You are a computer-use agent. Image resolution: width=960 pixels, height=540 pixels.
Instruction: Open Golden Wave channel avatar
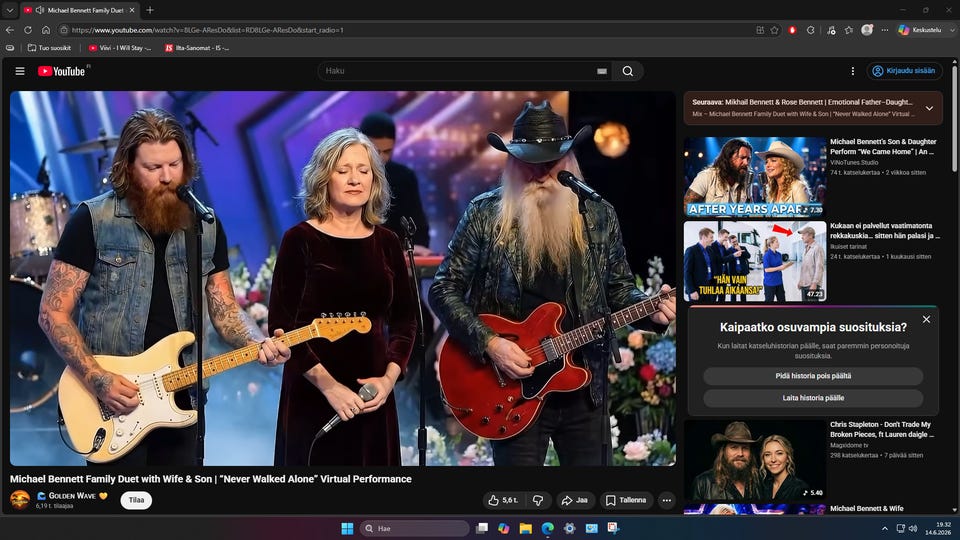tap(20, 500)
